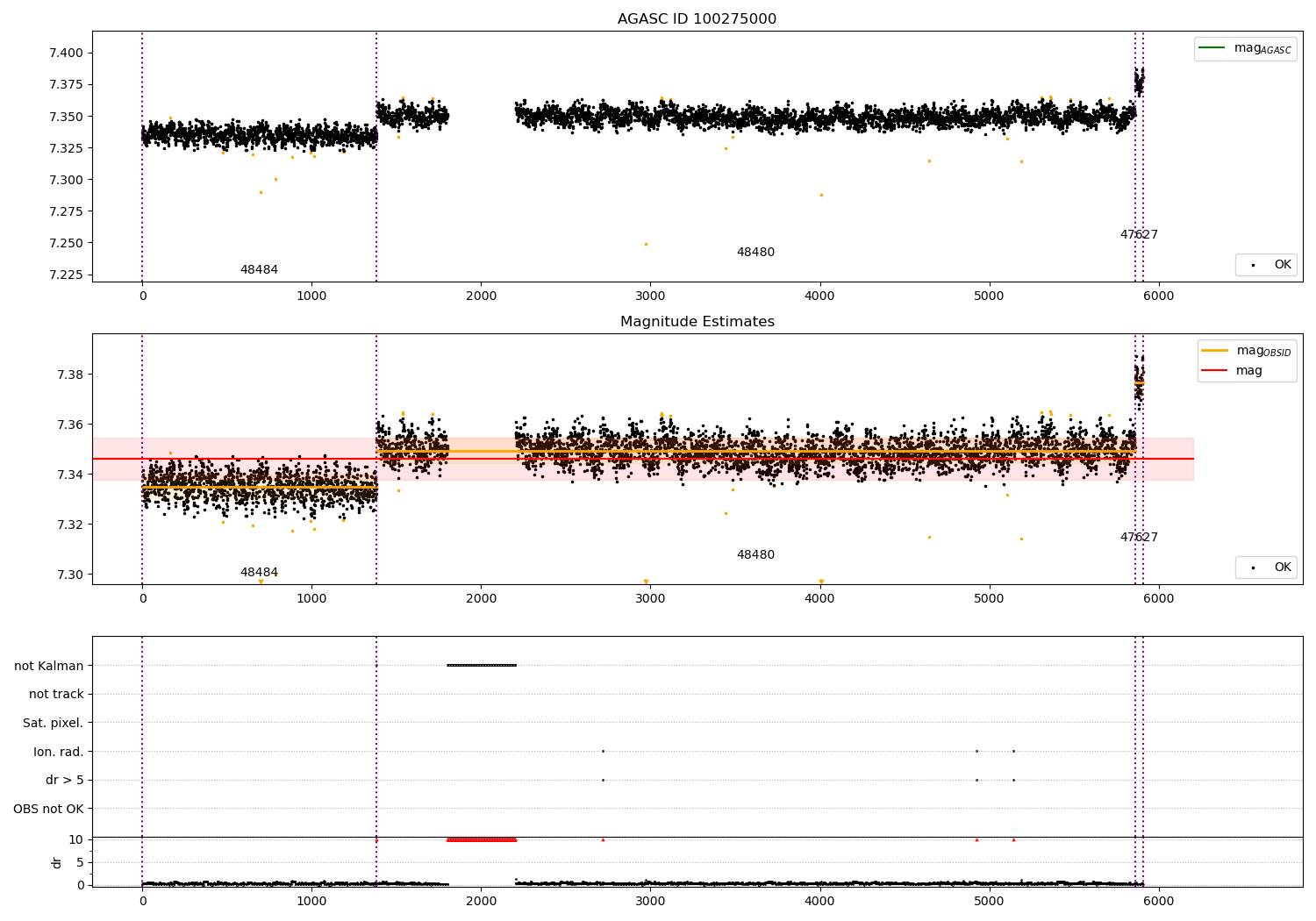
Task: Click the orange mag OBSID legend line
Action: point(1215,350)
